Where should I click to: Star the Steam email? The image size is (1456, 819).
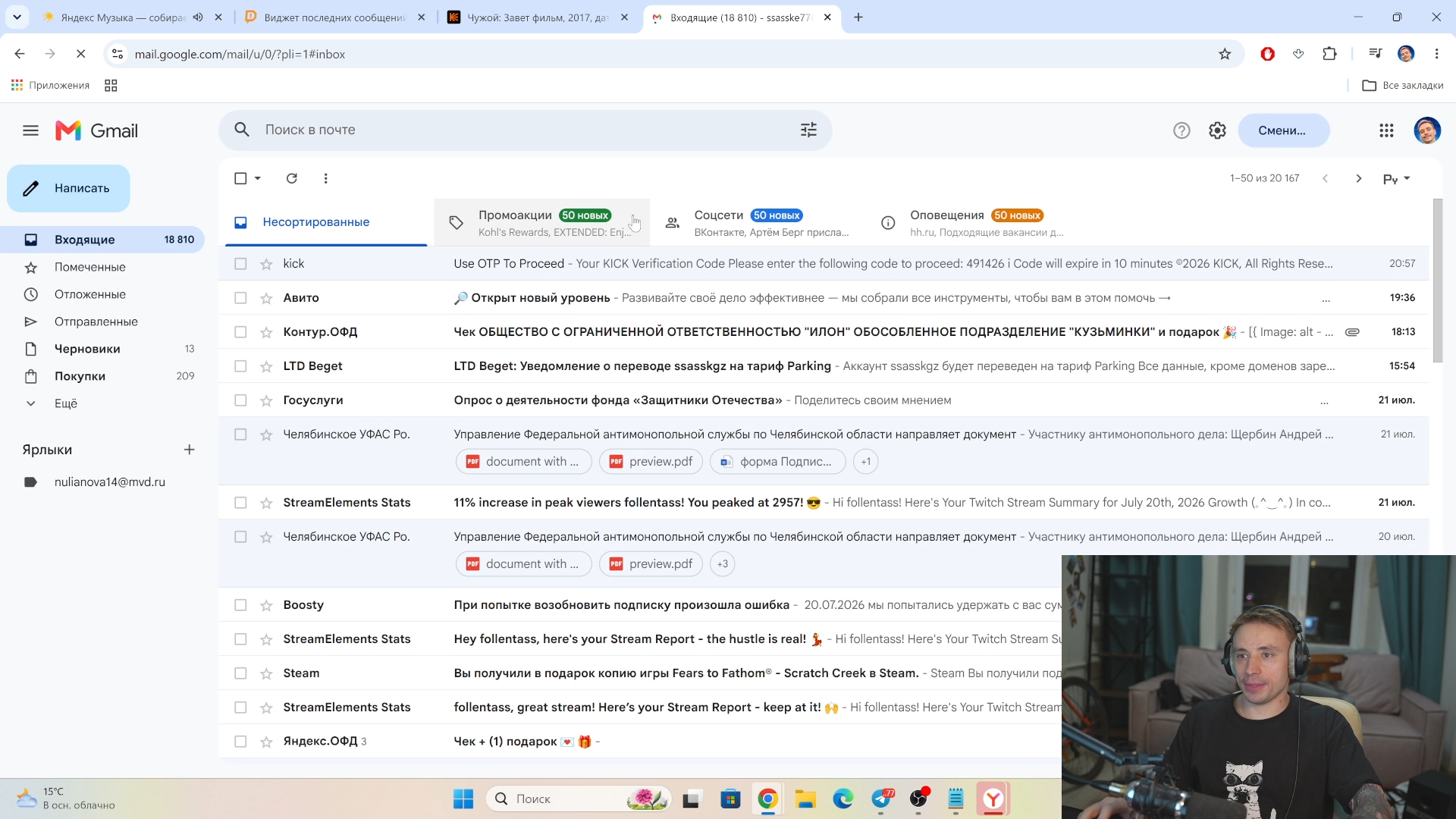pos(266,673)
